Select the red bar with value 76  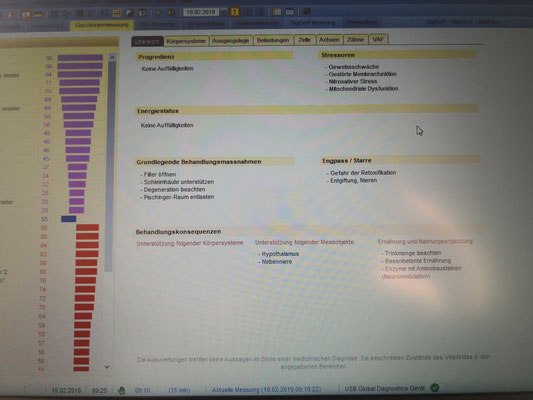pos(85,280)
